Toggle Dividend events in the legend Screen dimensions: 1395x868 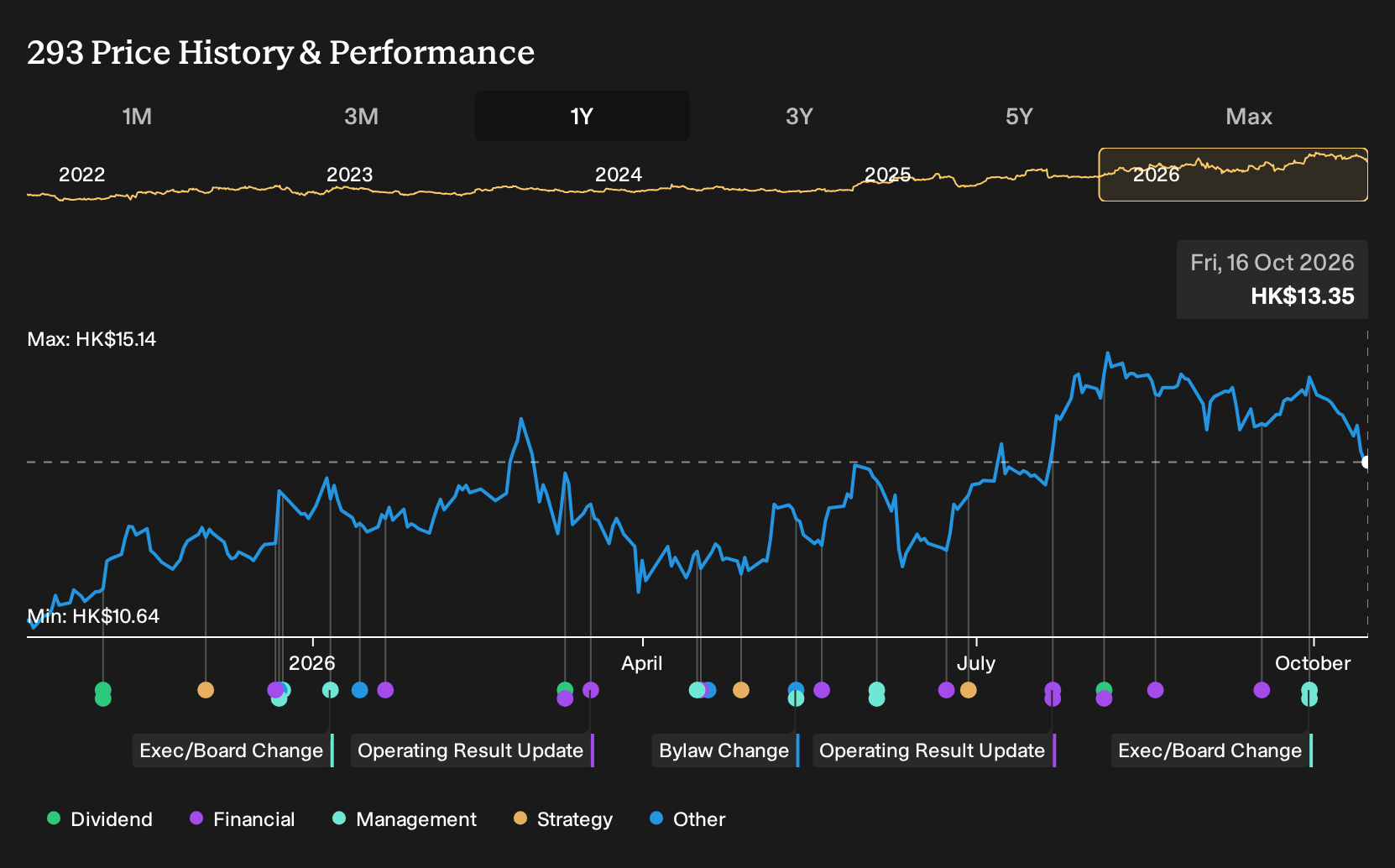100,819
